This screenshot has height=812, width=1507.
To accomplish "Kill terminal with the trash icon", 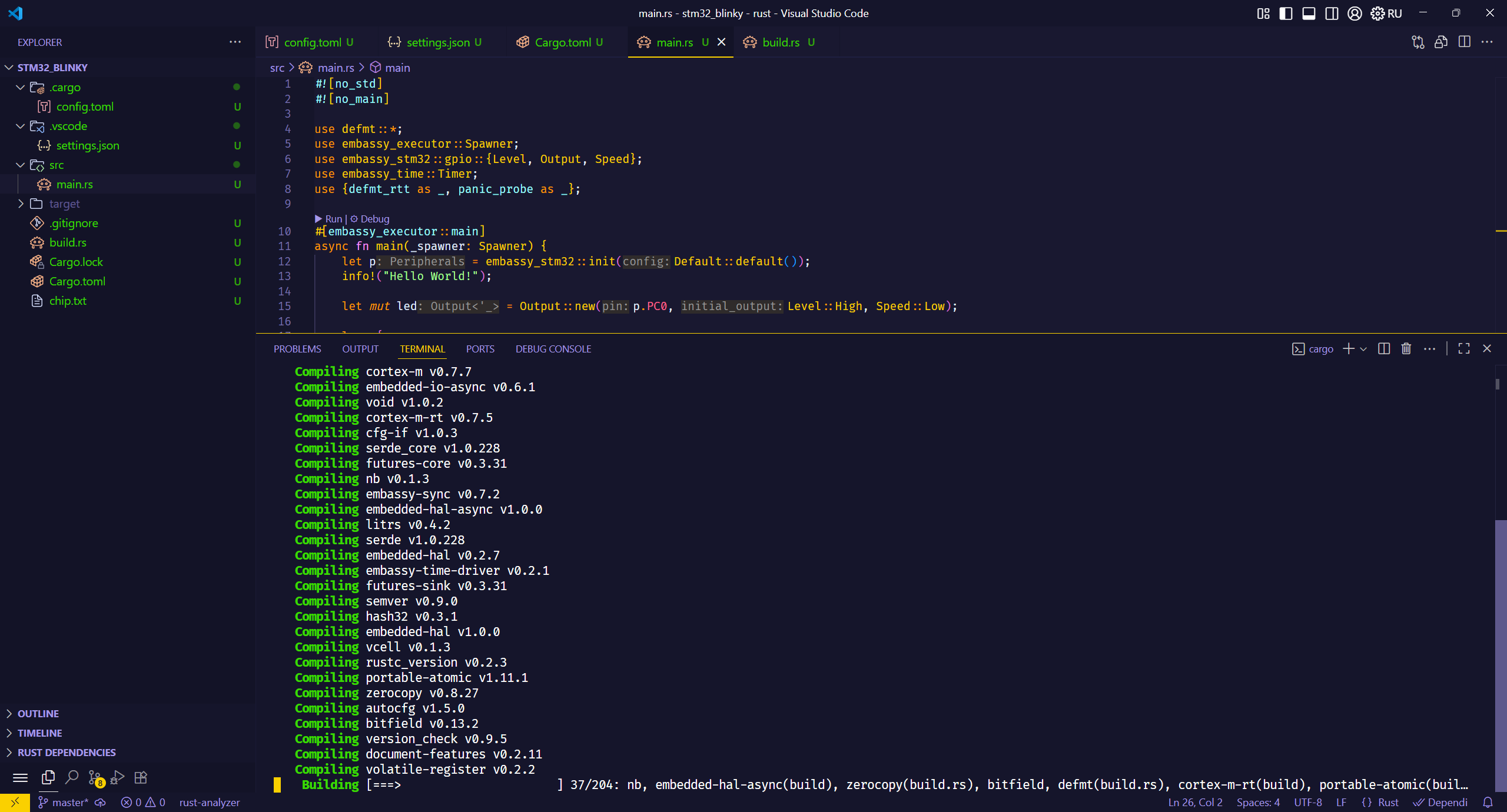I will [1406, 349].
